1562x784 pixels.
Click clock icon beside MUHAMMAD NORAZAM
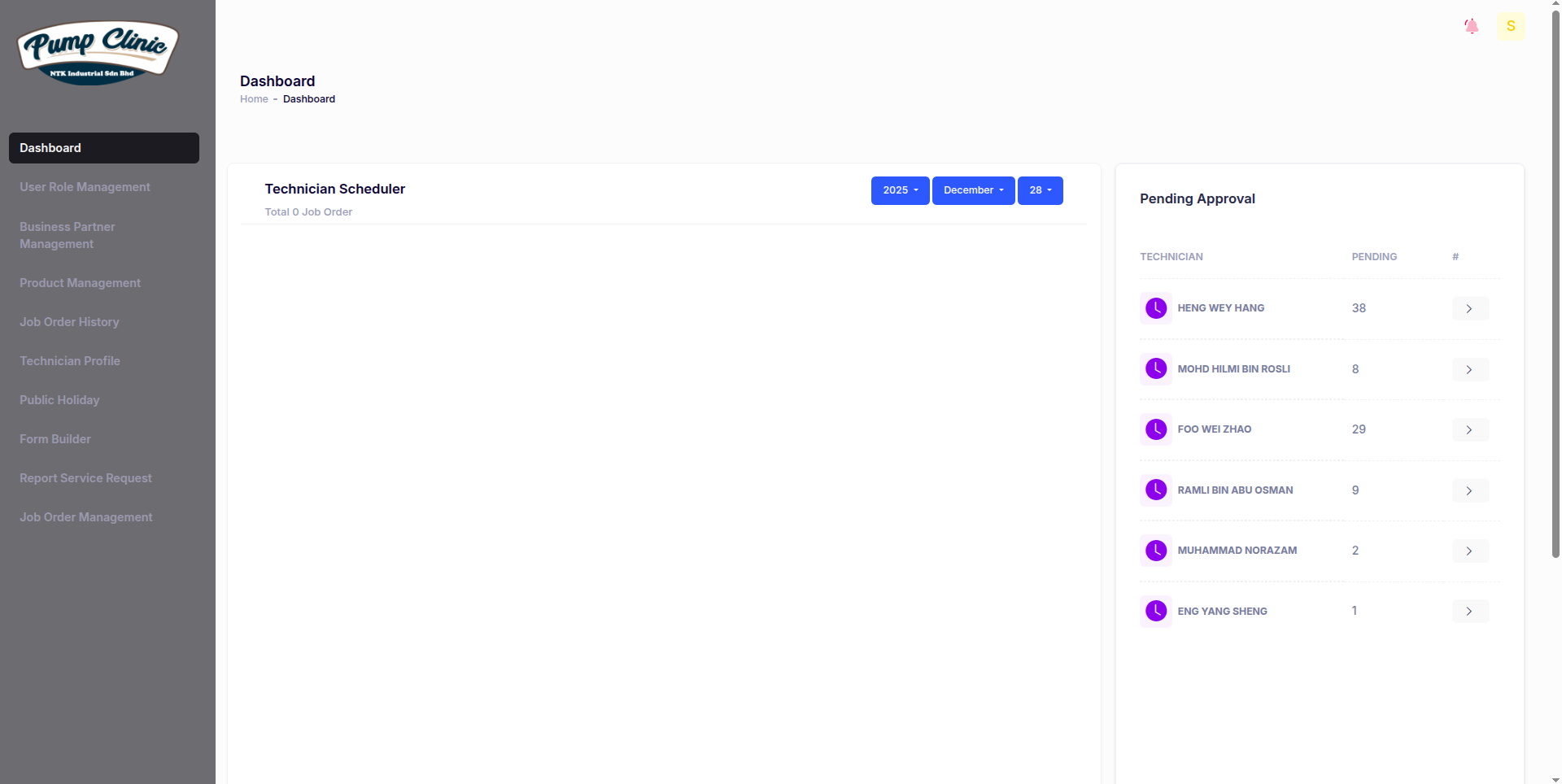coord(1156,551)
